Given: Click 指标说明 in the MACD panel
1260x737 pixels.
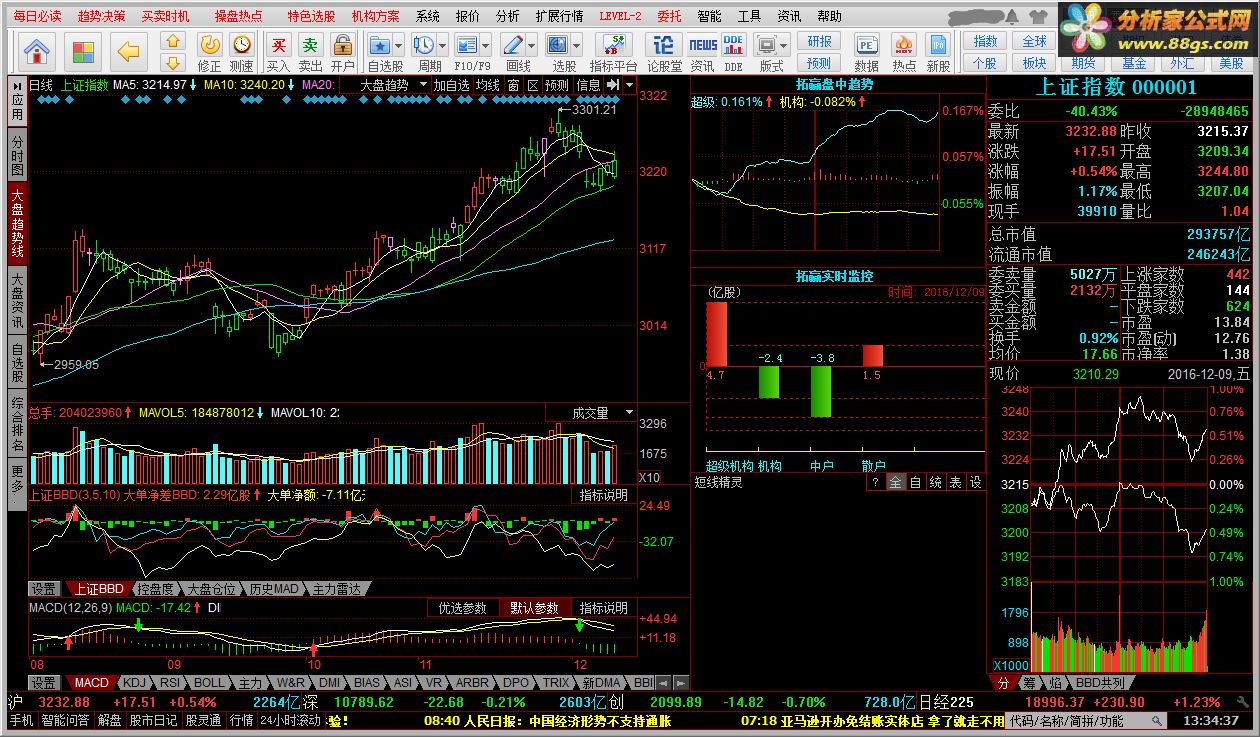Looking at the screenshot, I should (604, 608).
